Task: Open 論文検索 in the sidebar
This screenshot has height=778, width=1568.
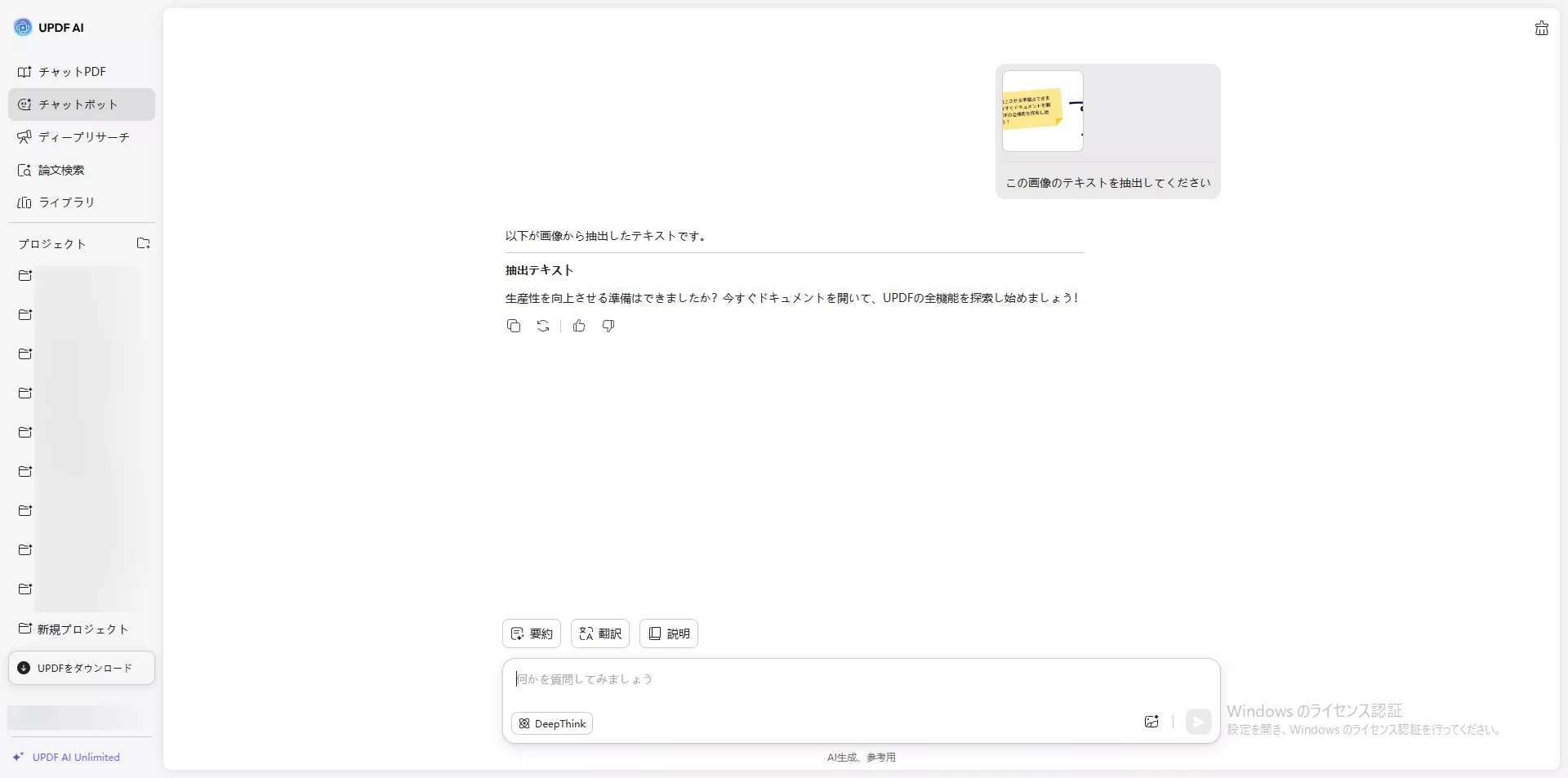Action: click(x=82, y=170)
